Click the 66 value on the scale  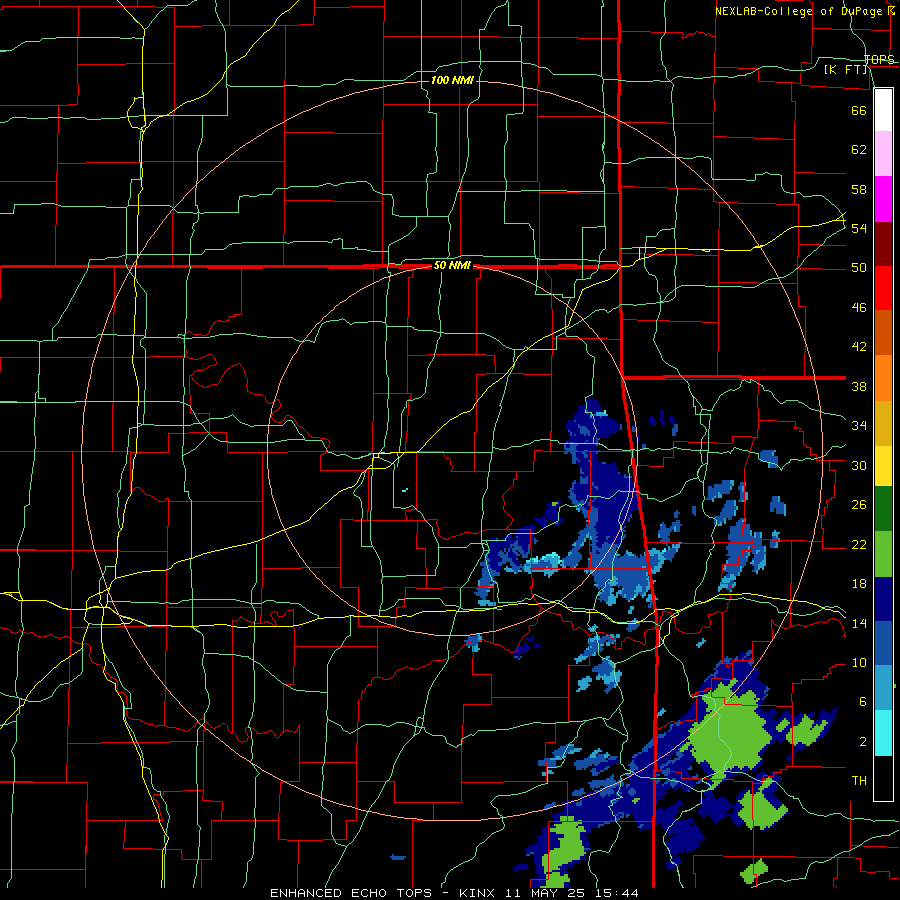click(x=859, y=110)
